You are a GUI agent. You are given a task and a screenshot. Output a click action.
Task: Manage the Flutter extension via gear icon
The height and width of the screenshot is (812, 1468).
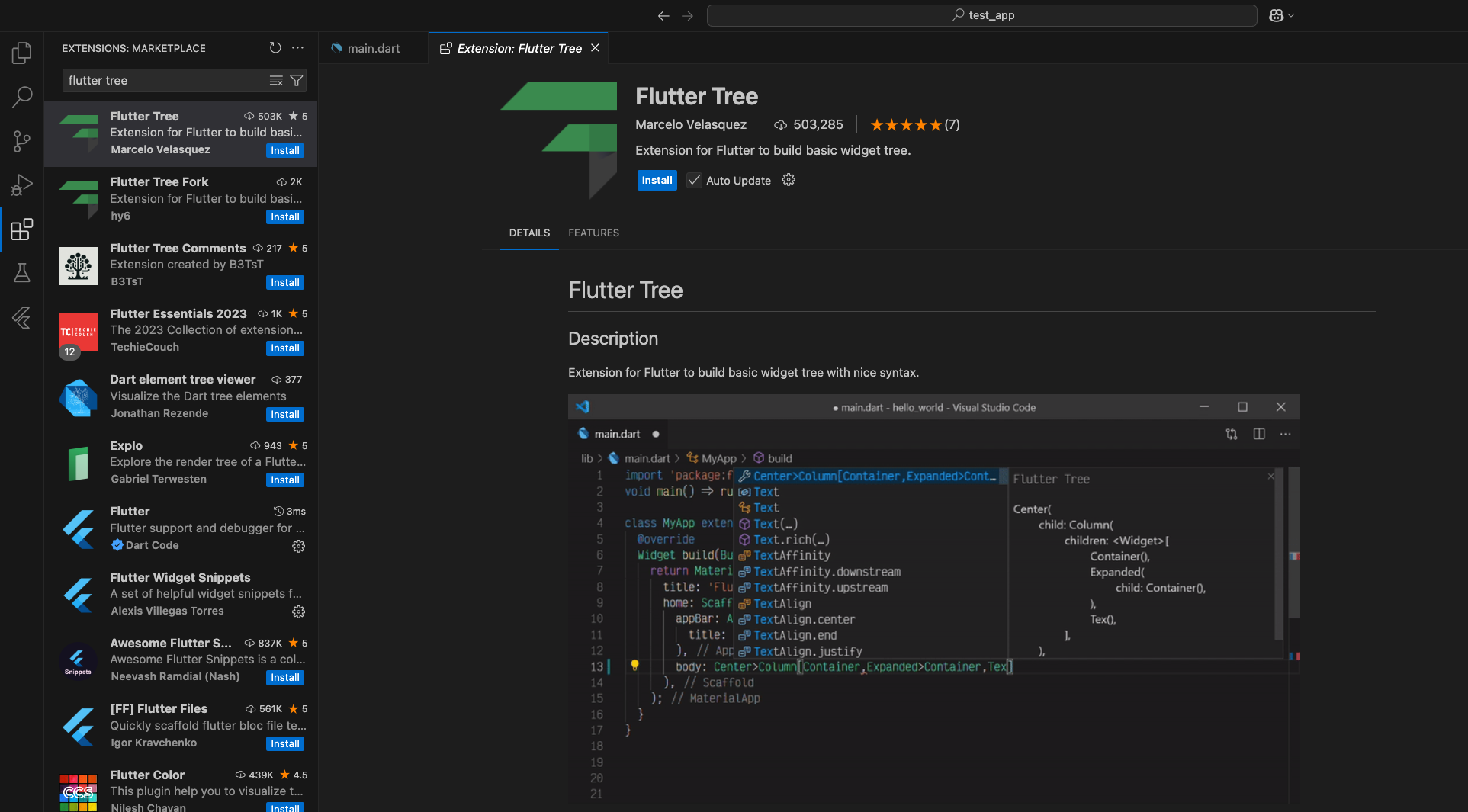(x=299, y=546)
